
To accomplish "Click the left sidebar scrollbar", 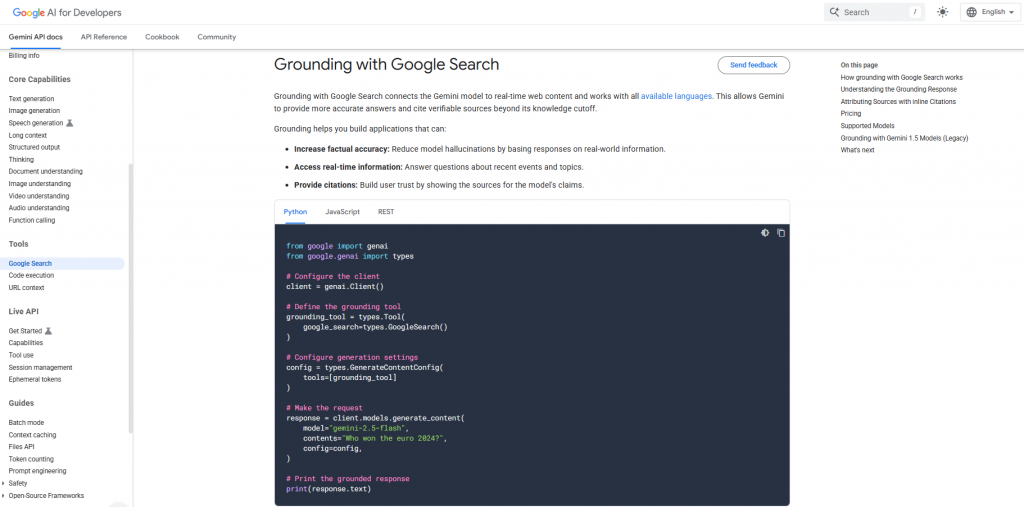I will 130,300.
